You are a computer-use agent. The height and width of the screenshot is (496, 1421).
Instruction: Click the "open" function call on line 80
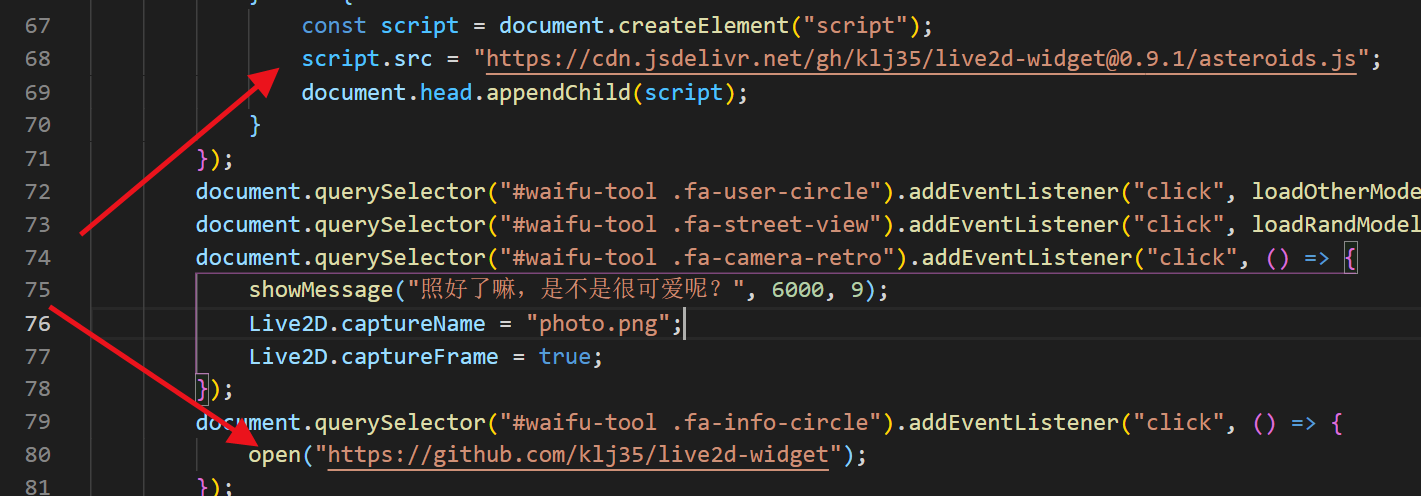point(275,455)
